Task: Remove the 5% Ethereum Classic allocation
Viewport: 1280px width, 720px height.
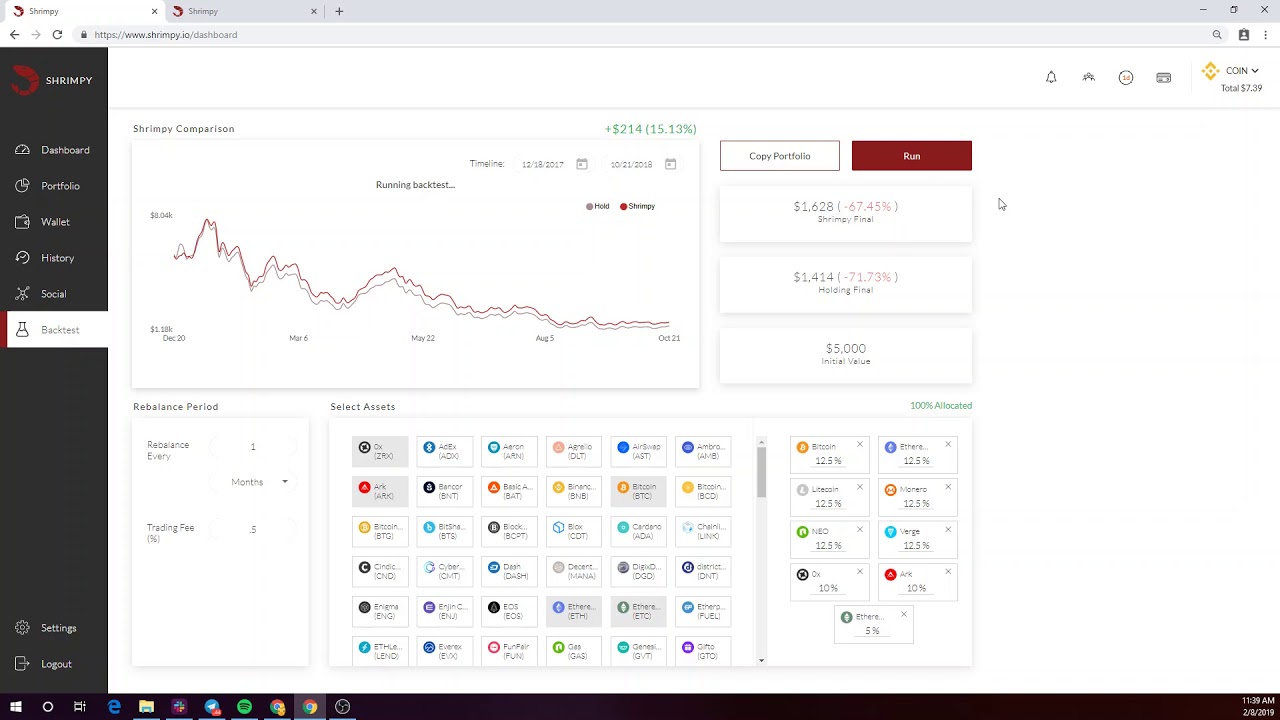Action: [x=903, y=614]
